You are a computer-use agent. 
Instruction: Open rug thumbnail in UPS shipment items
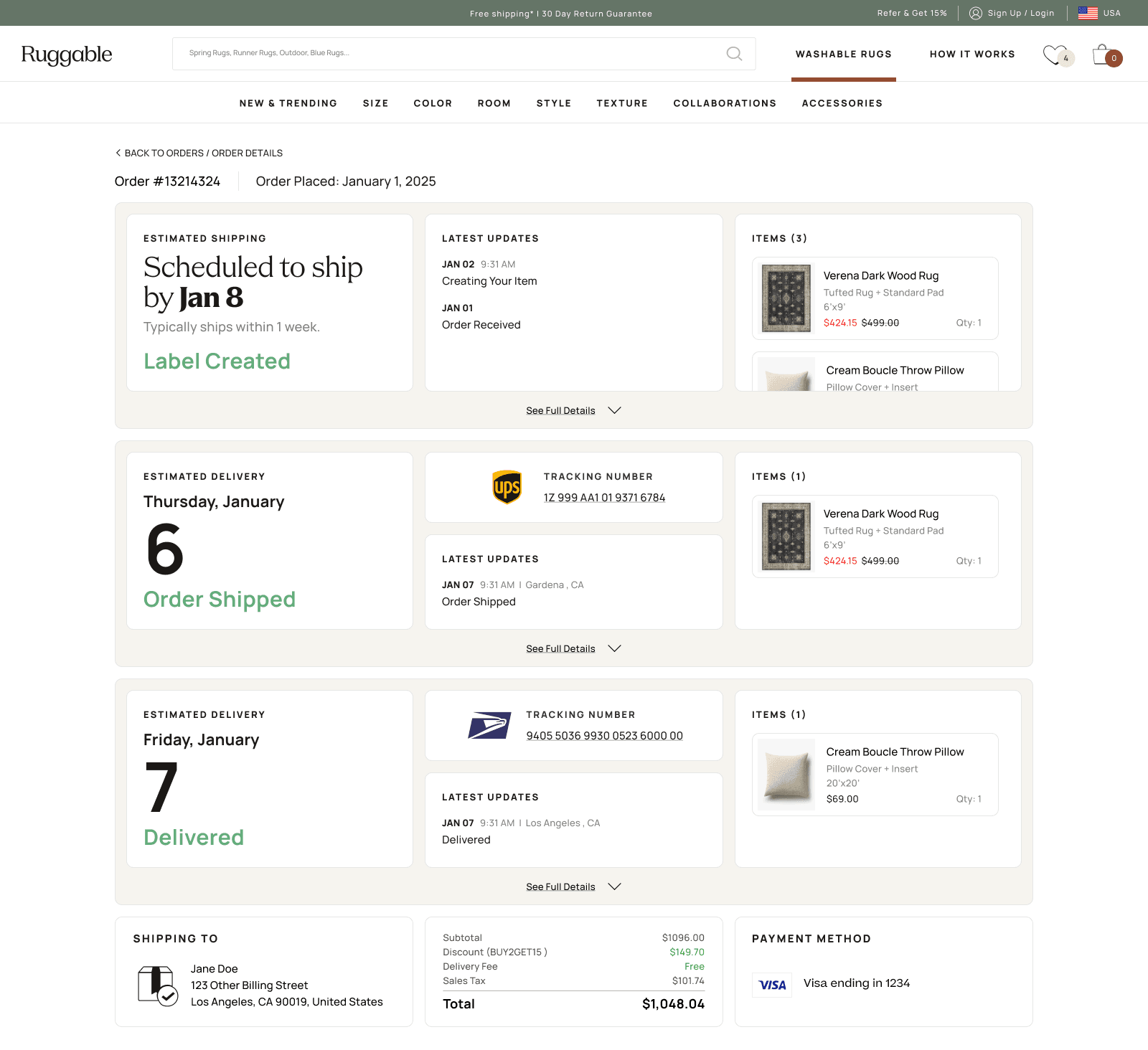[786, 536]
